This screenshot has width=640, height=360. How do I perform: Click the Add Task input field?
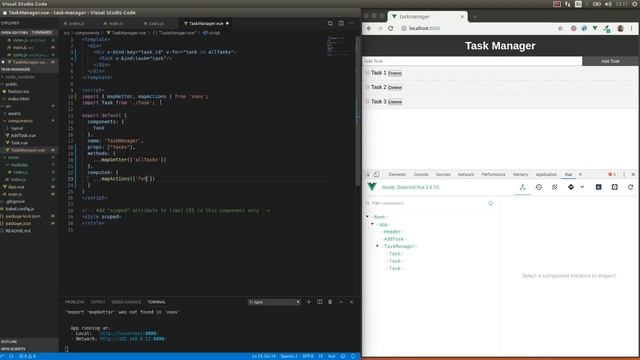coord(472,61)
